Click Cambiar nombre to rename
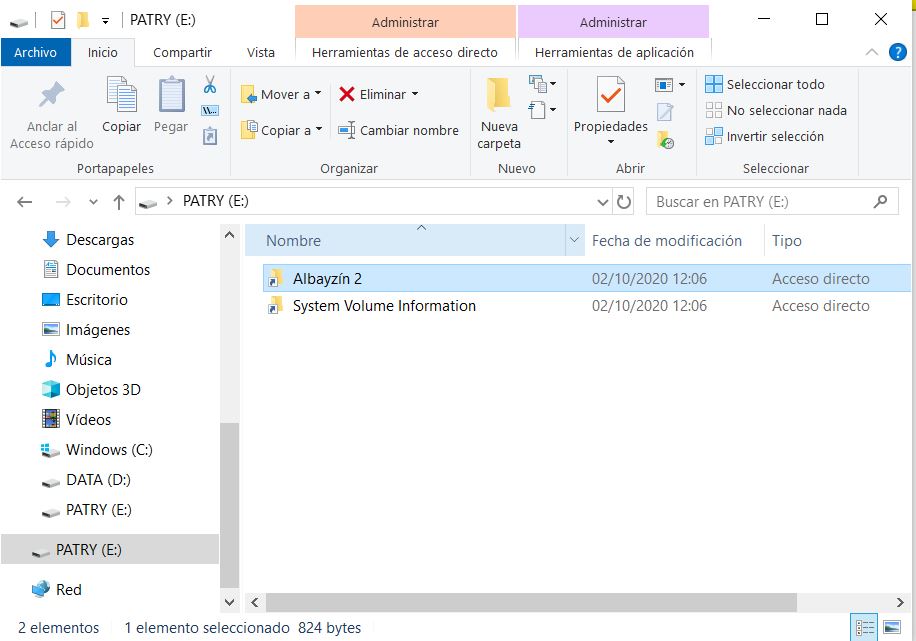 click(x=398, y=130)
